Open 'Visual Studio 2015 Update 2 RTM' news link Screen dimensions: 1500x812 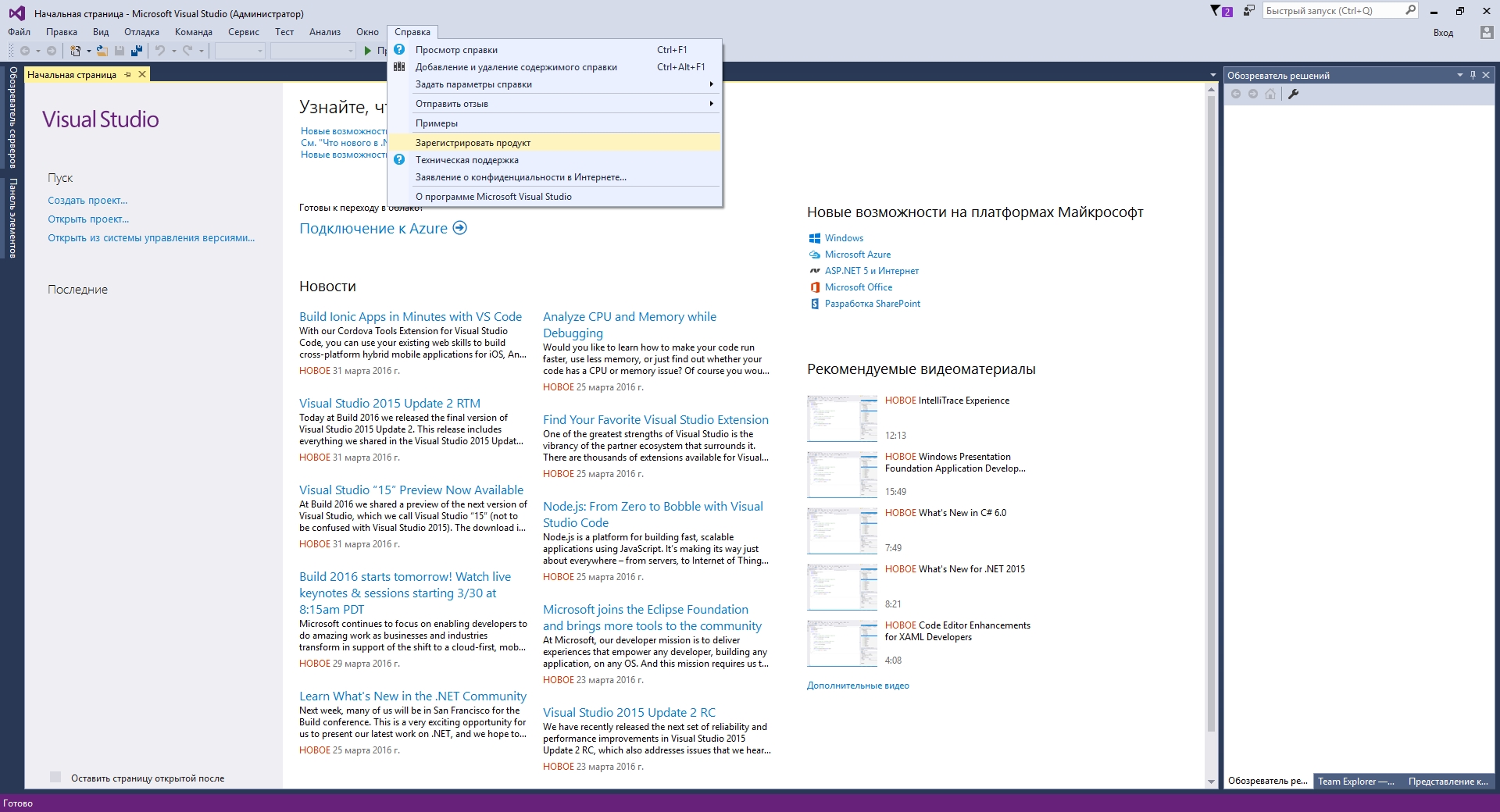coord(390,404)
